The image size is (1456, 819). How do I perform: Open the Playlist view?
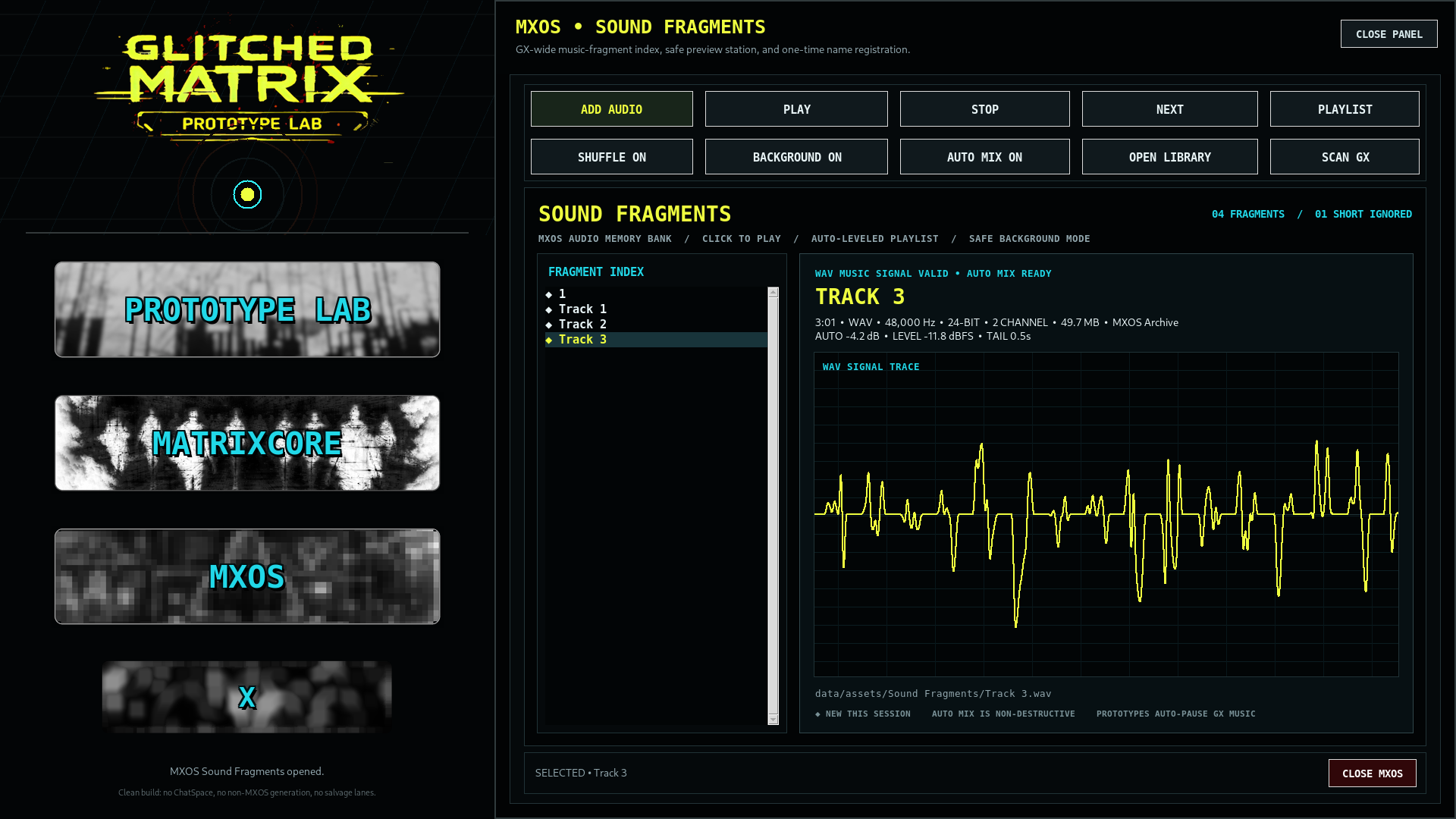(1345, 109)
